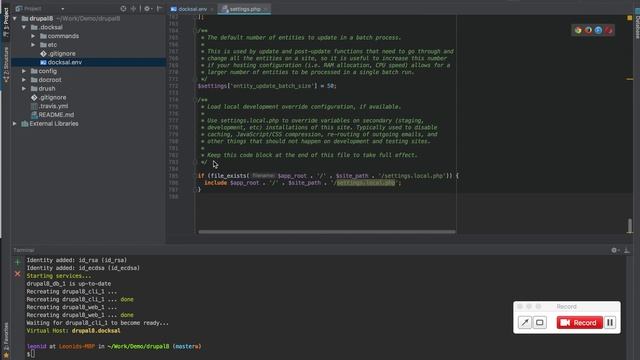Hide Terminal panel with download-arrow icon
This screenshot has height=360, width=640.
click(627, 250)
